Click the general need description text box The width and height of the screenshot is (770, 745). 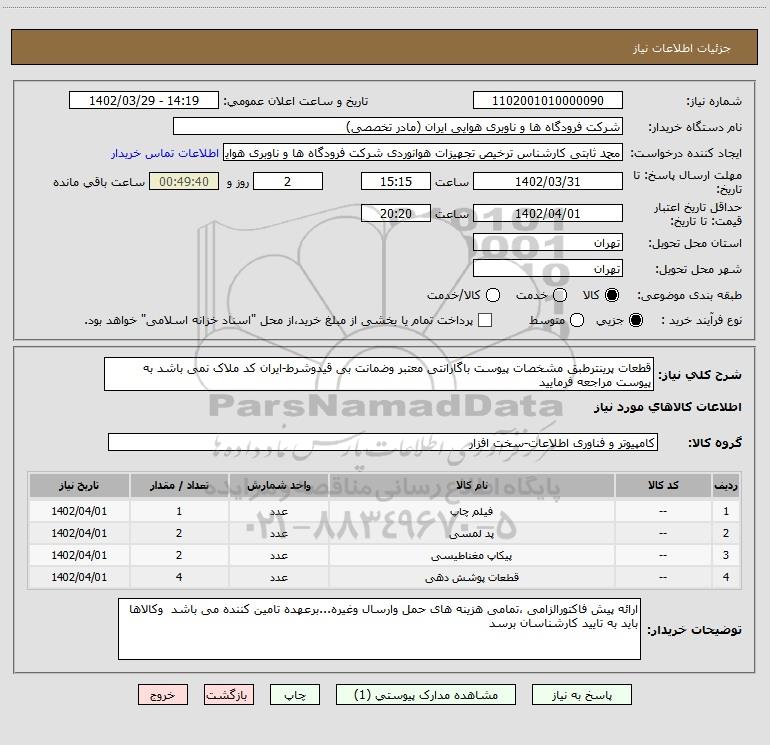click(379, 375)
